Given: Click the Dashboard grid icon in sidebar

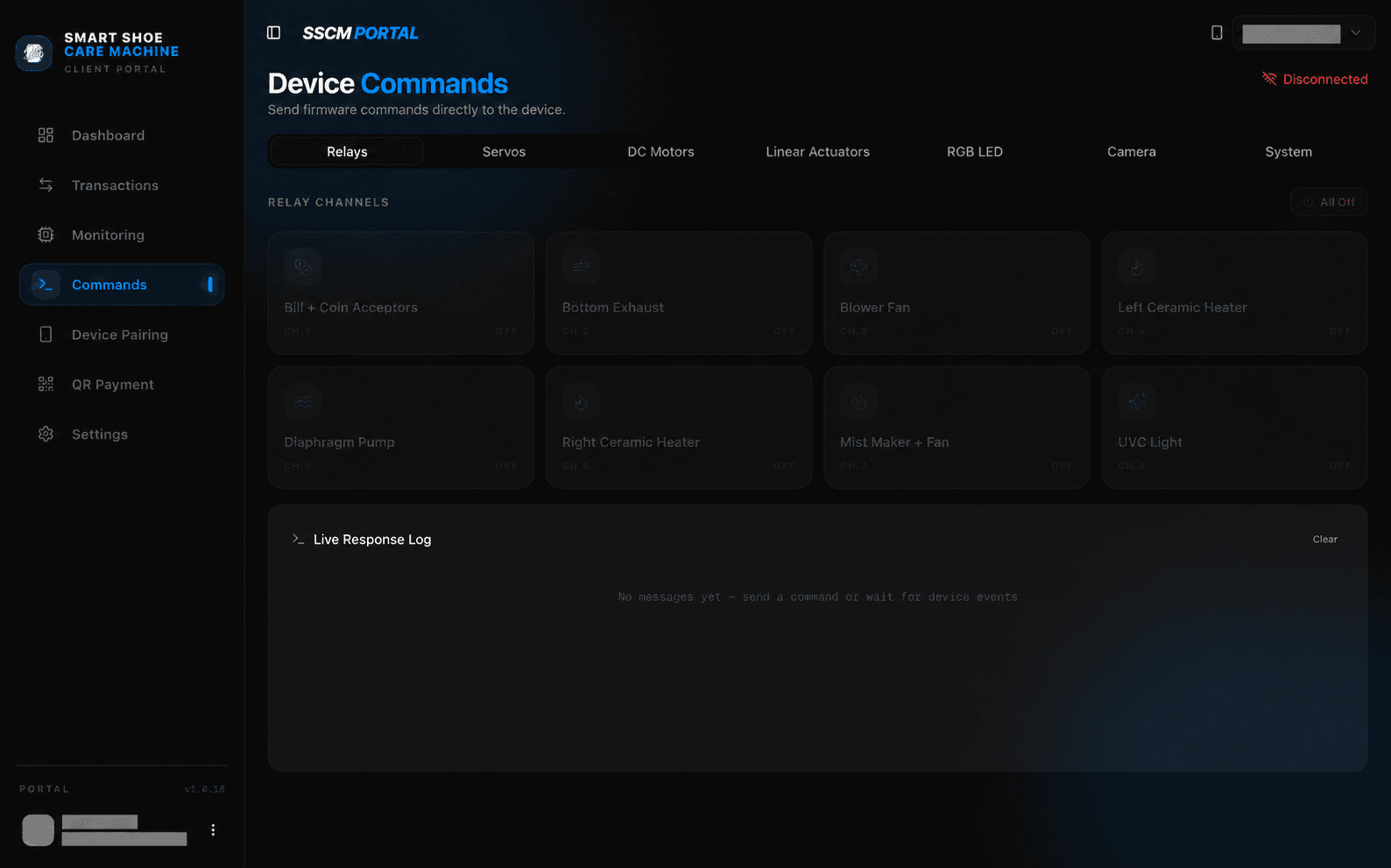Looking at the screenshot, I should click(46, 135).
